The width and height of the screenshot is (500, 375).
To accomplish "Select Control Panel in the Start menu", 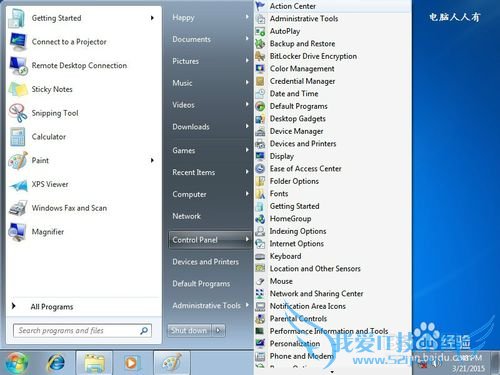I will pyautogui.click(x=210, y=240).
